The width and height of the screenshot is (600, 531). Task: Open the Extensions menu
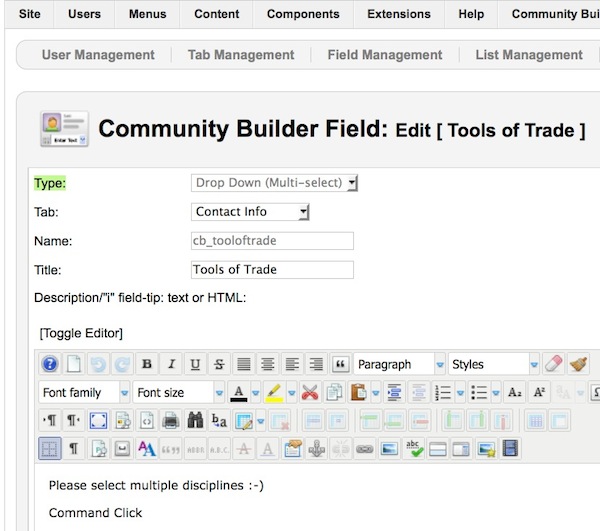coord(399,14)
